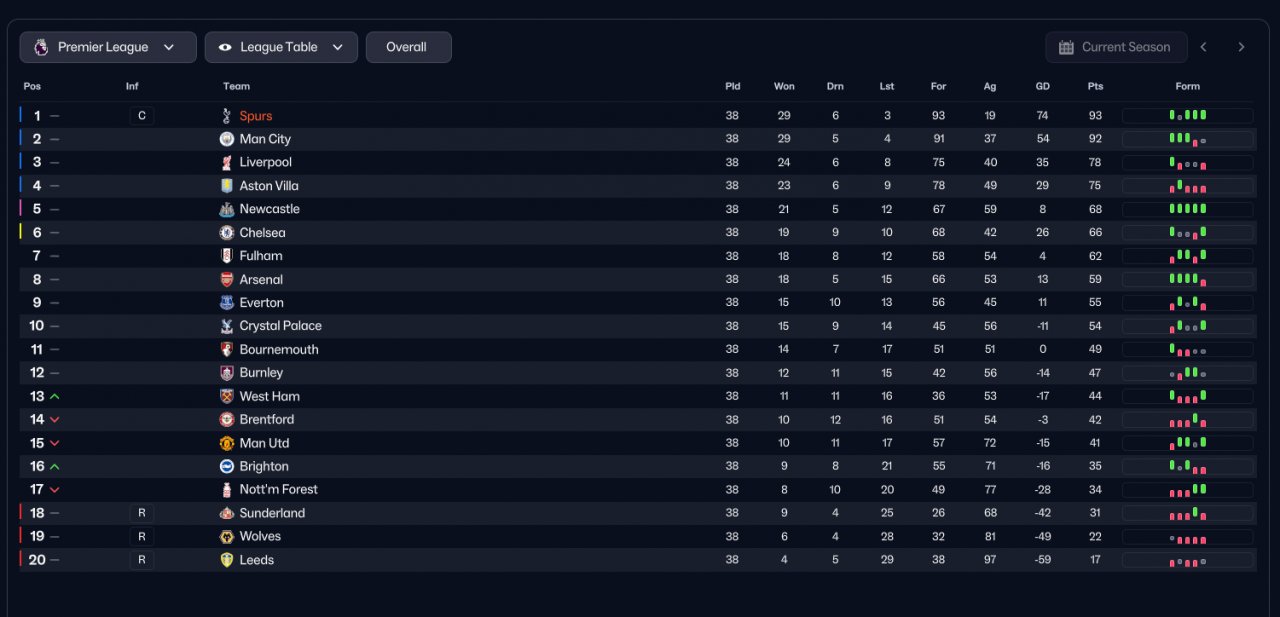
Task: Click the Champions 'C' info badge for Spurs
Action: (x=141, y=116)
